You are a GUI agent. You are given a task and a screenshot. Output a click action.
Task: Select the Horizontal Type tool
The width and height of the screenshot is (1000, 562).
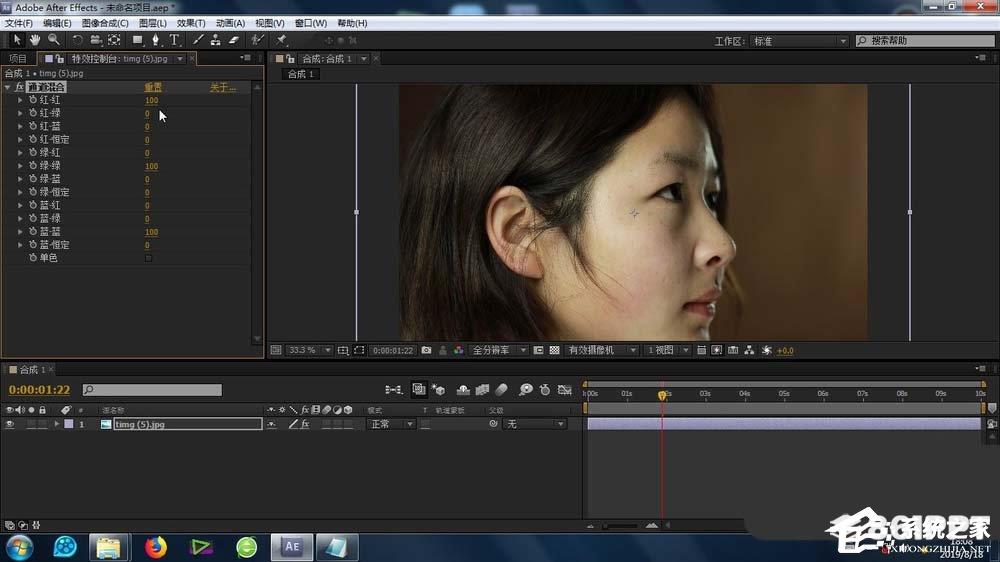click(x=174, y=40)
